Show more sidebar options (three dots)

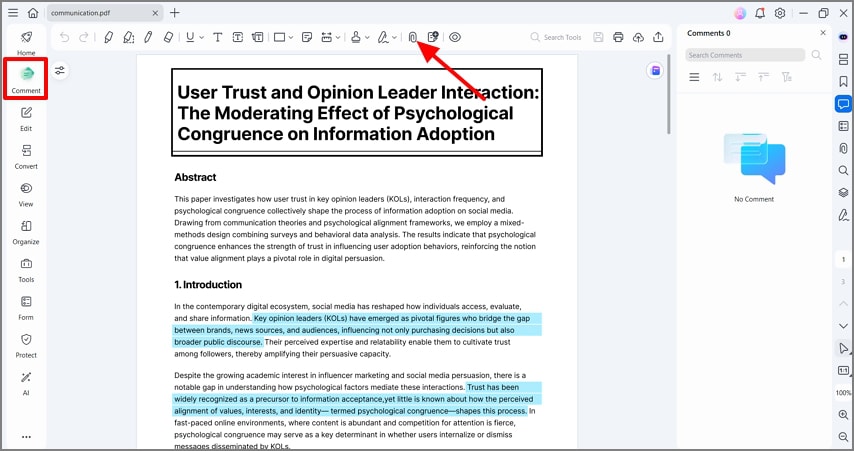click(26, 437)
